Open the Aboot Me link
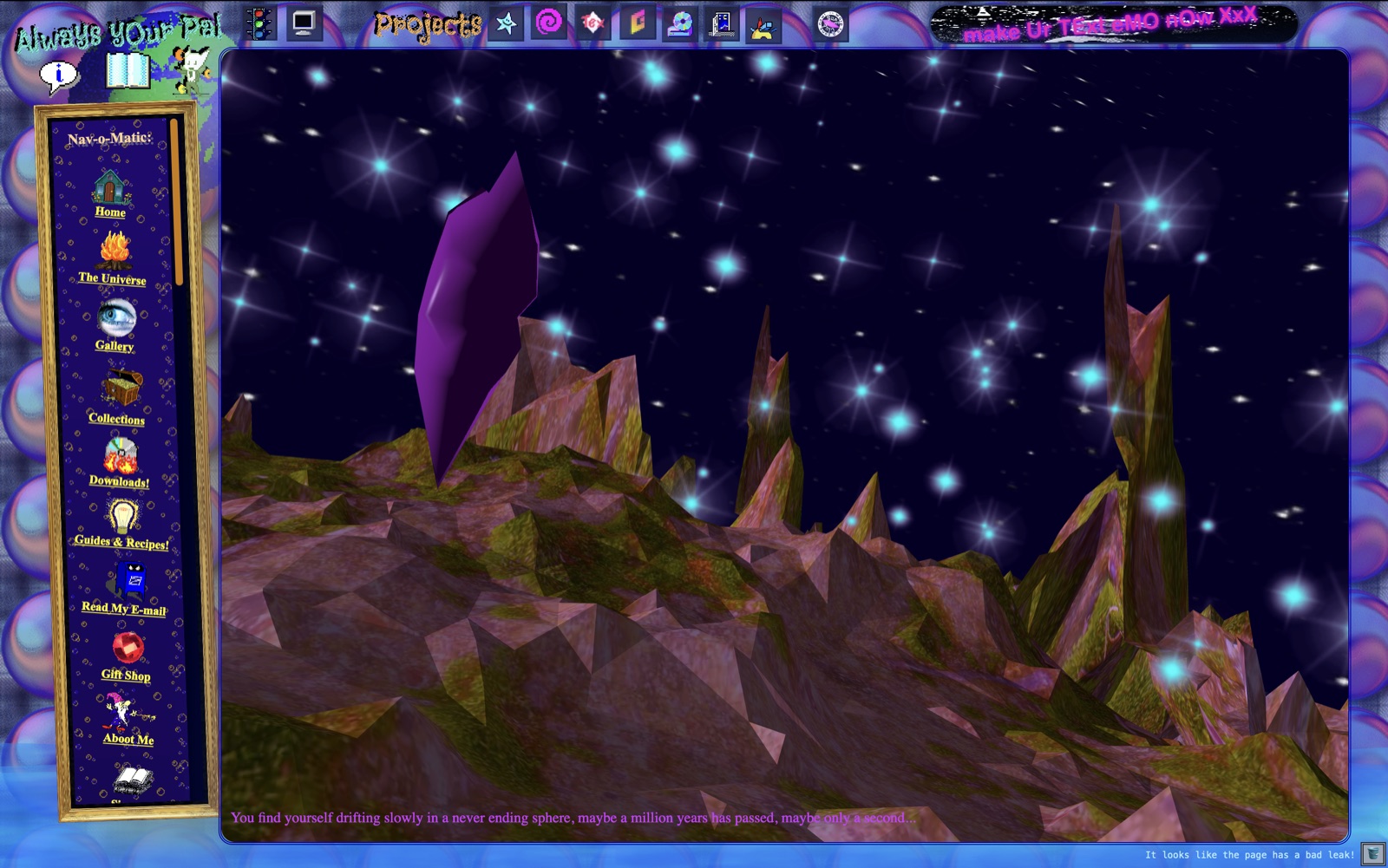Screen dimensions: 1388x868 (128, 739)
